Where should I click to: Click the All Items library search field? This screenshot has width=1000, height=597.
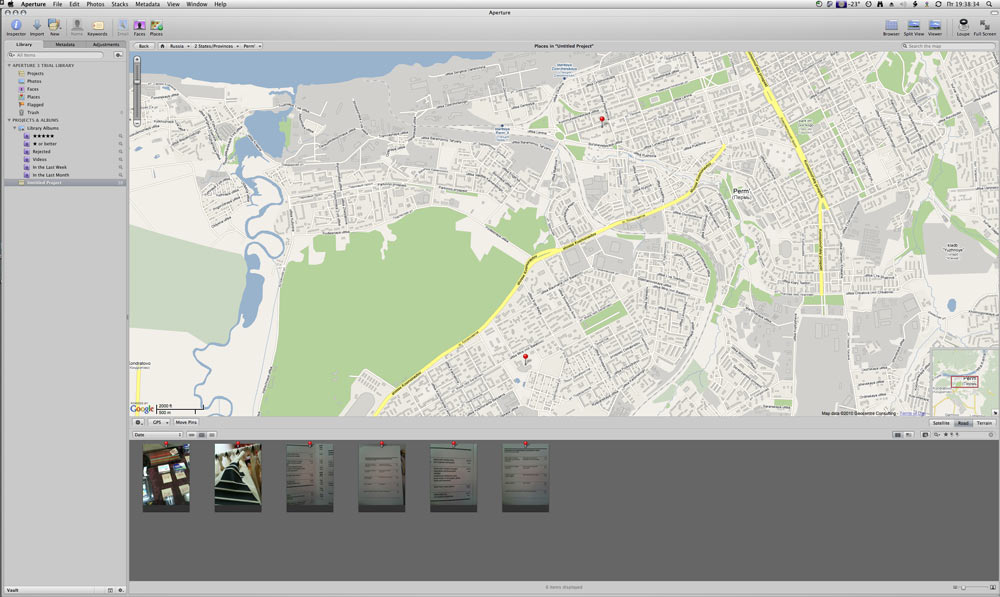55,55
